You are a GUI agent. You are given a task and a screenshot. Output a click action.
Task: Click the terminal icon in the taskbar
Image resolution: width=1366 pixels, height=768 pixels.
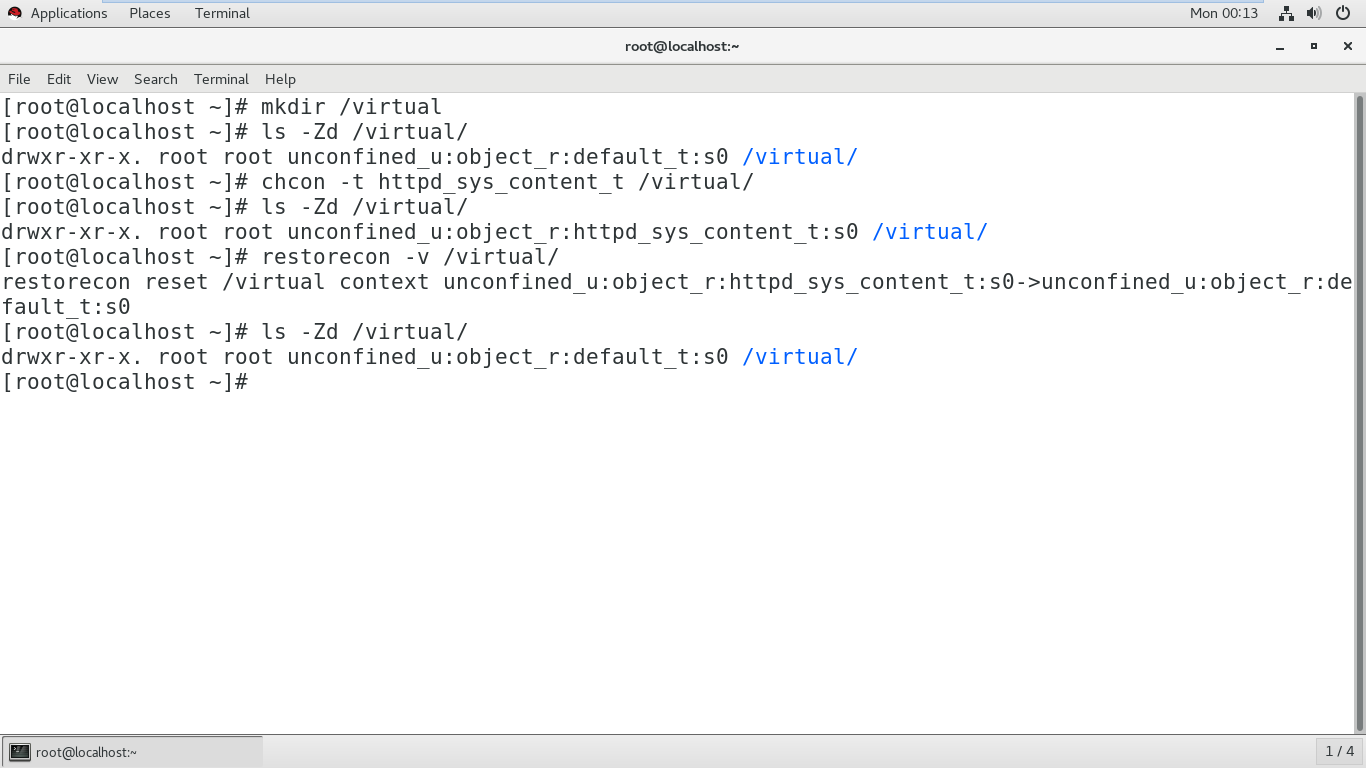20,752
